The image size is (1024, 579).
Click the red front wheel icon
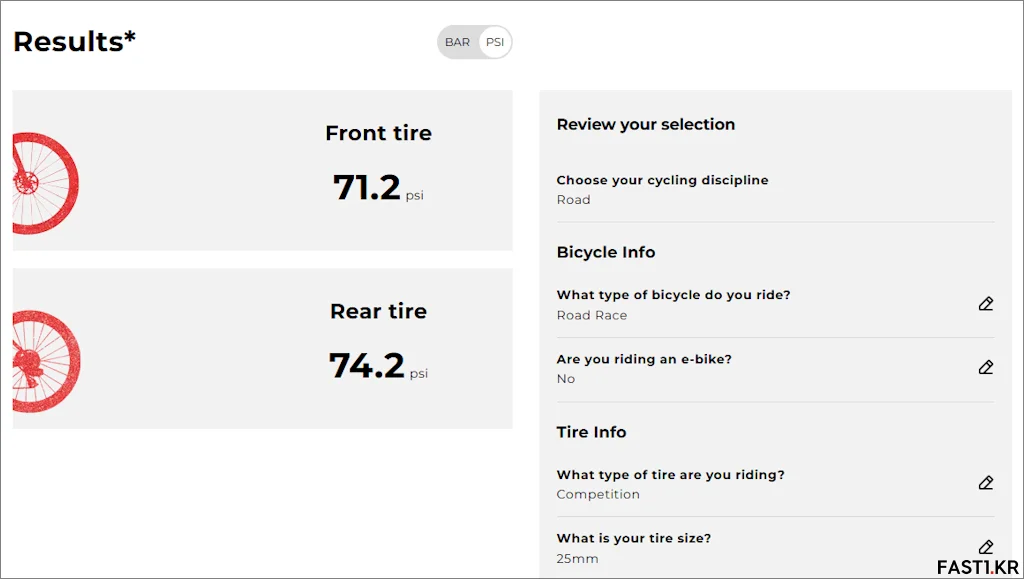pos(45,183)
